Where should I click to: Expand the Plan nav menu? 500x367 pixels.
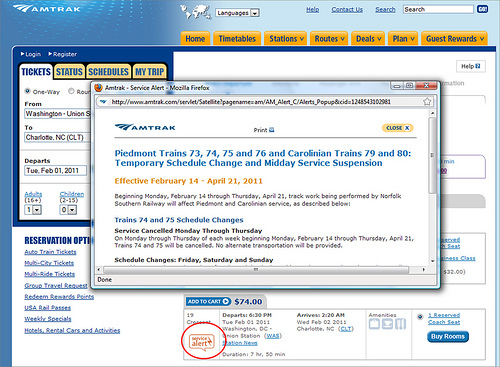click(x=403, y=39)
